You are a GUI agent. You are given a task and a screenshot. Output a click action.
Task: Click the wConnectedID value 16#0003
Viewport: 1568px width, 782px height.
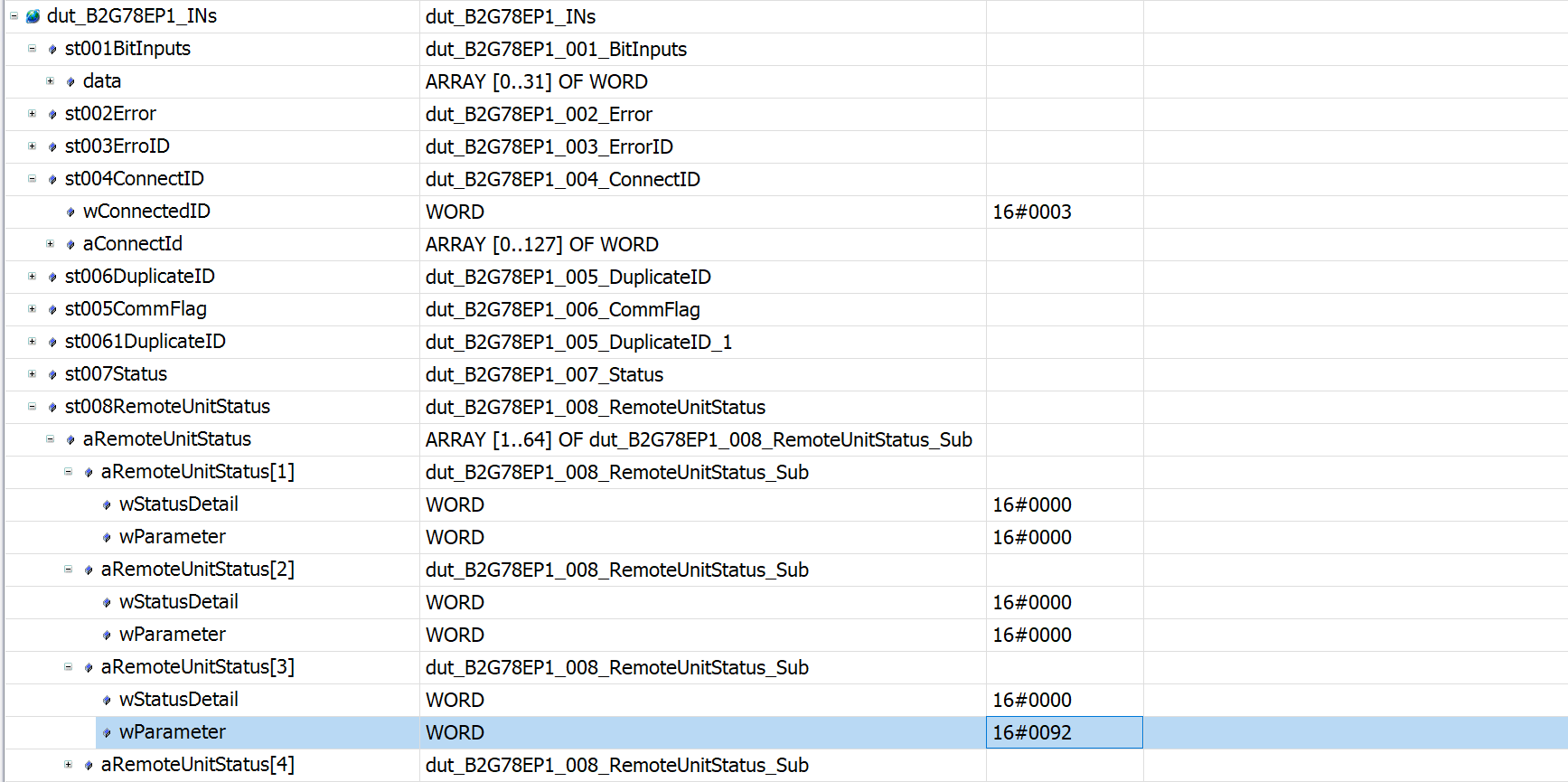pos(1031,212)
